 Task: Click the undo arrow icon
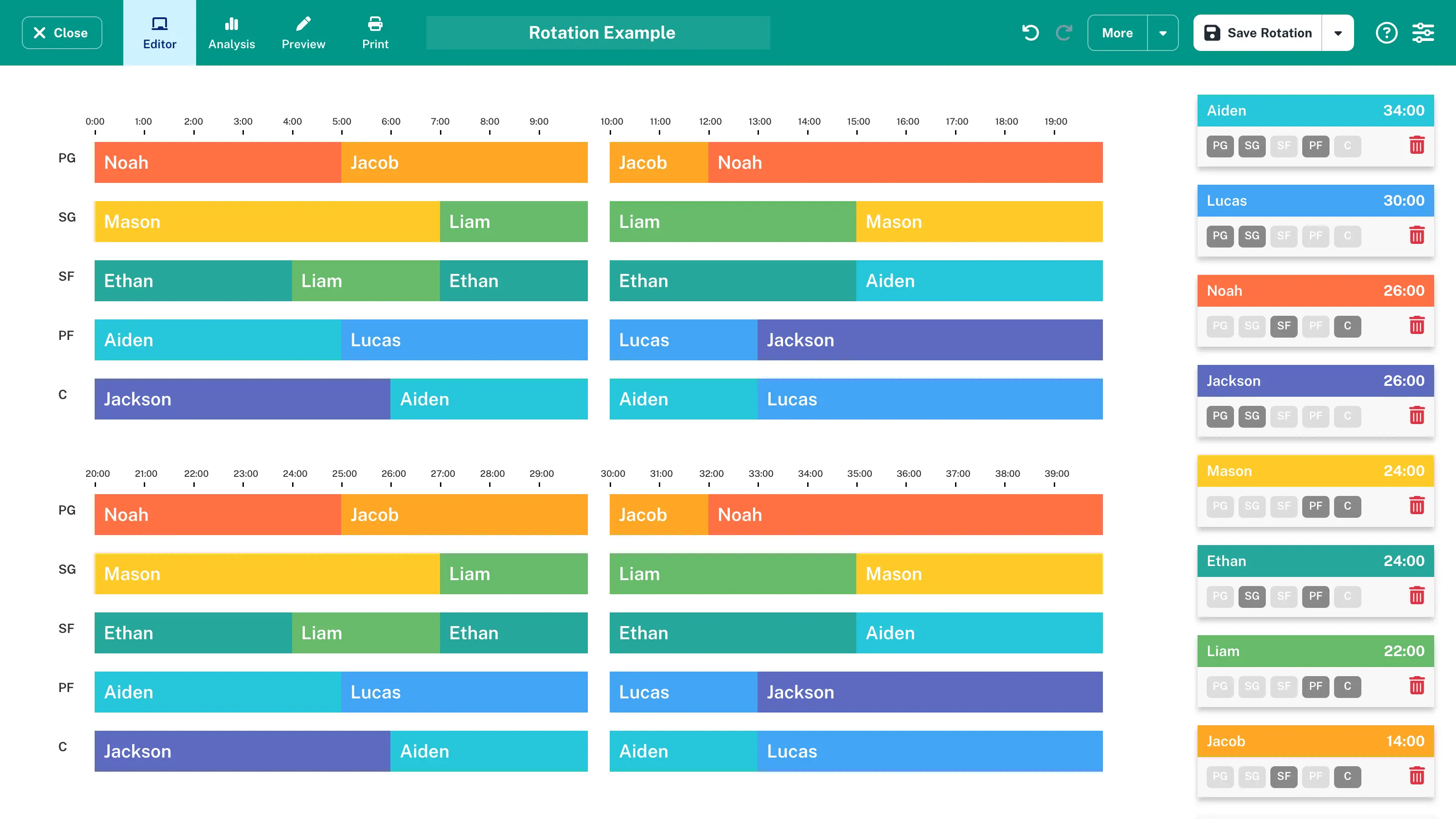[1031, 33]
